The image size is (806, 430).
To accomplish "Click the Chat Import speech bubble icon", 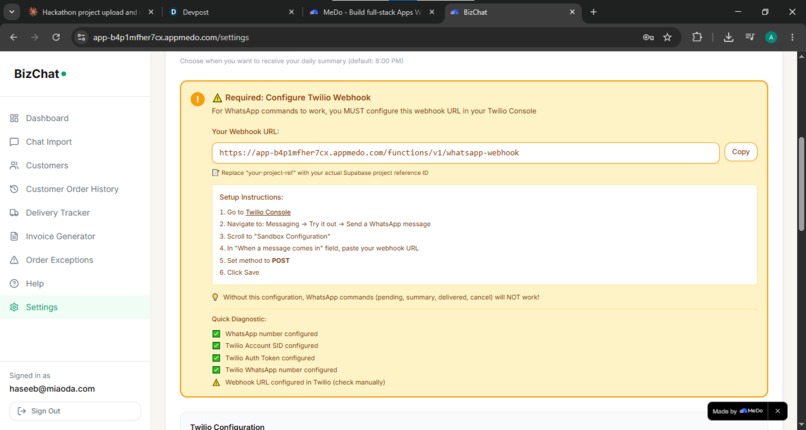I will 14,142.
